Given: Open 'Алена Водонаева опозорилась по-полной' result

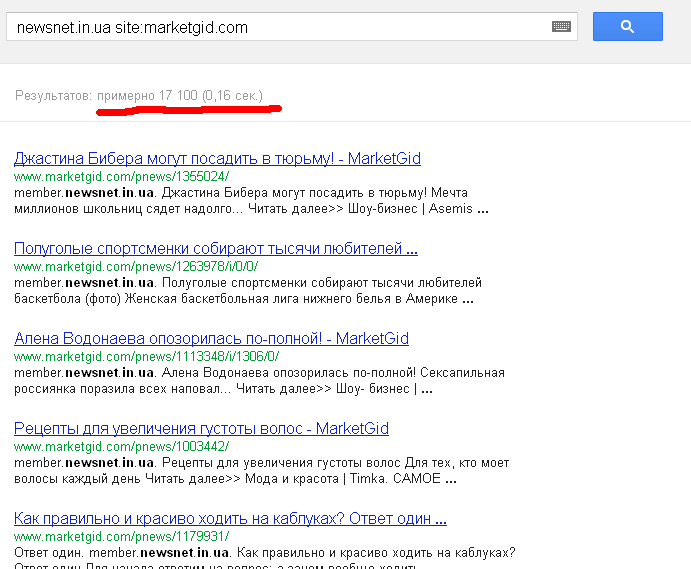Looking at the screenshot, I should (211, 338).
